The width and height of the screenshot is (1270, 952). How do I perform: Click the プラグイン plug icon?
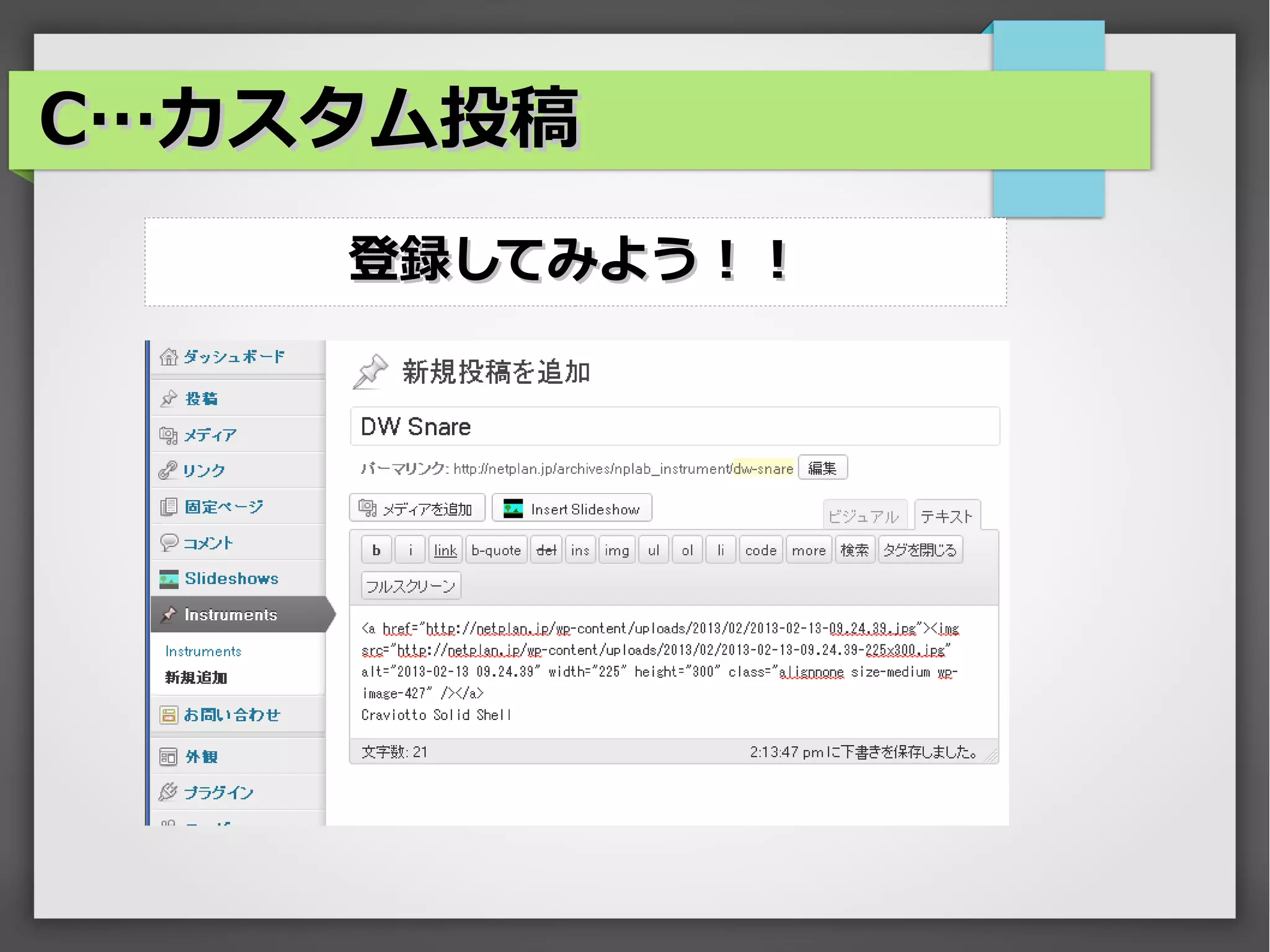tap(168, 792)
